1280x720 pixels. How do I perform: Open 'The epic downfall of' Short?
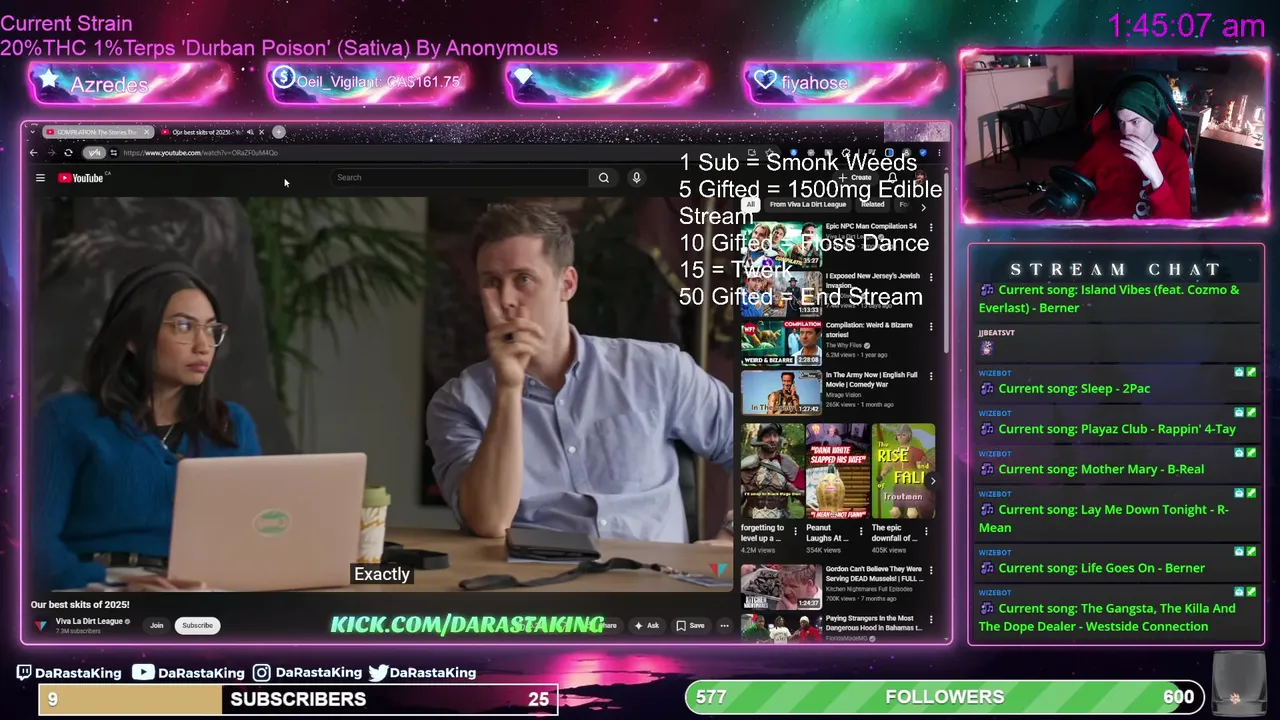[903, 471]
